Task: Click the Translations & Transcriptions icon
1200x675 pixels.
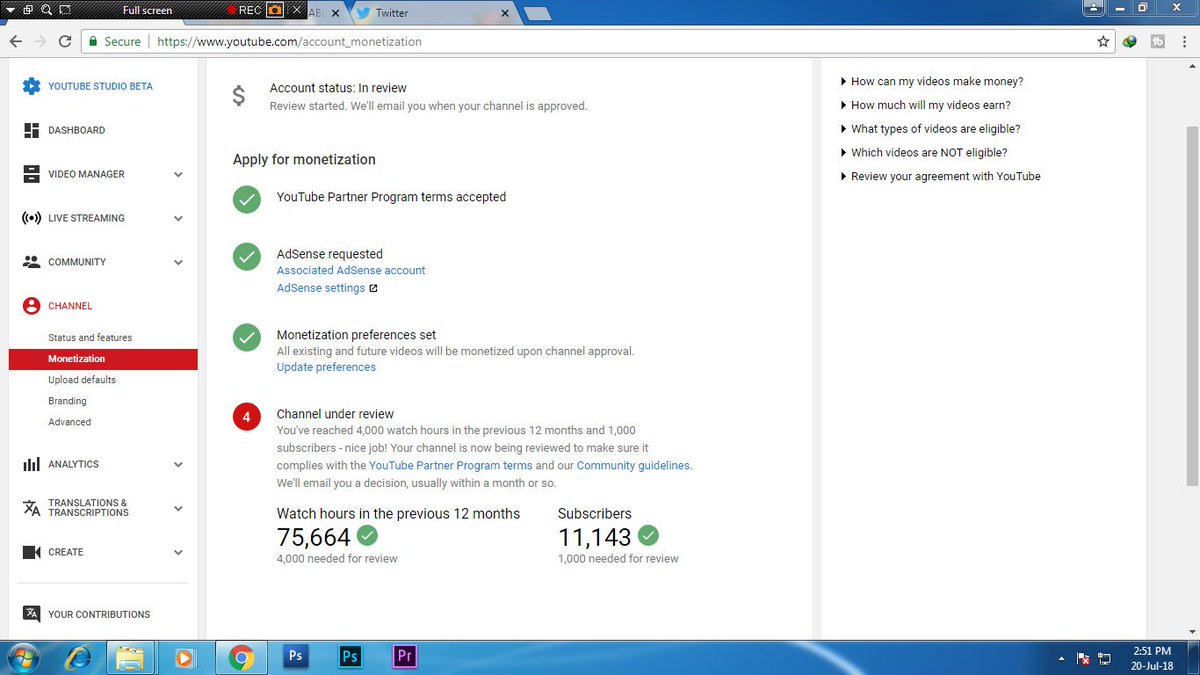Action: pyautogui.click(x=31, y=508)
